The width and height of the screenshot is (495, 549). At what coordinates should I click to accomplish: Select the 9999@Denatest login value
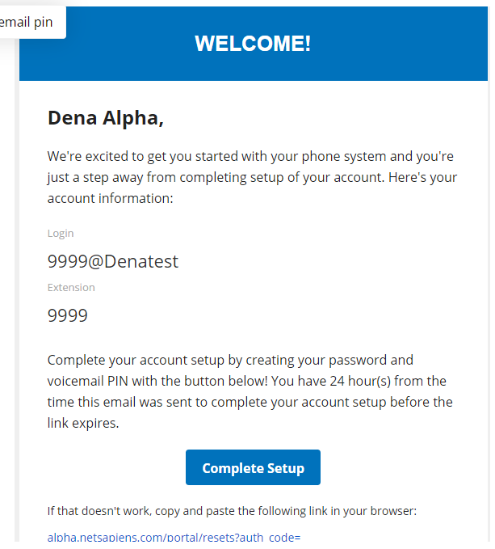tap(113, 262)
